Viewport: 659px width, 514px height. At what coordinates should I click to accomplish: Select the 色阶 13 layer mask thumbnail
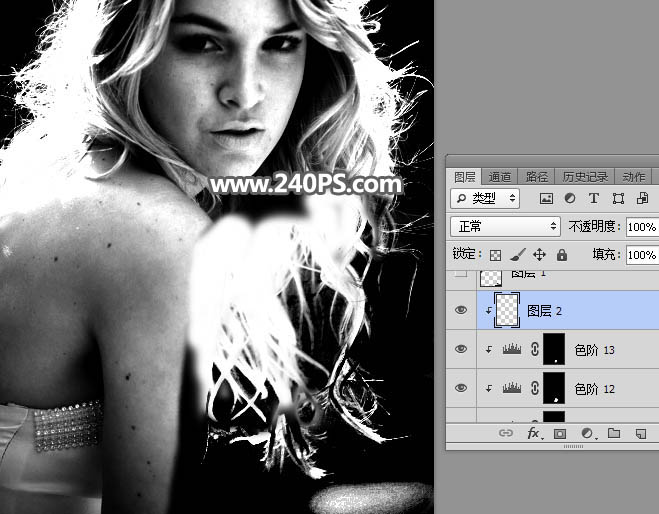click(x=554, y=349)
